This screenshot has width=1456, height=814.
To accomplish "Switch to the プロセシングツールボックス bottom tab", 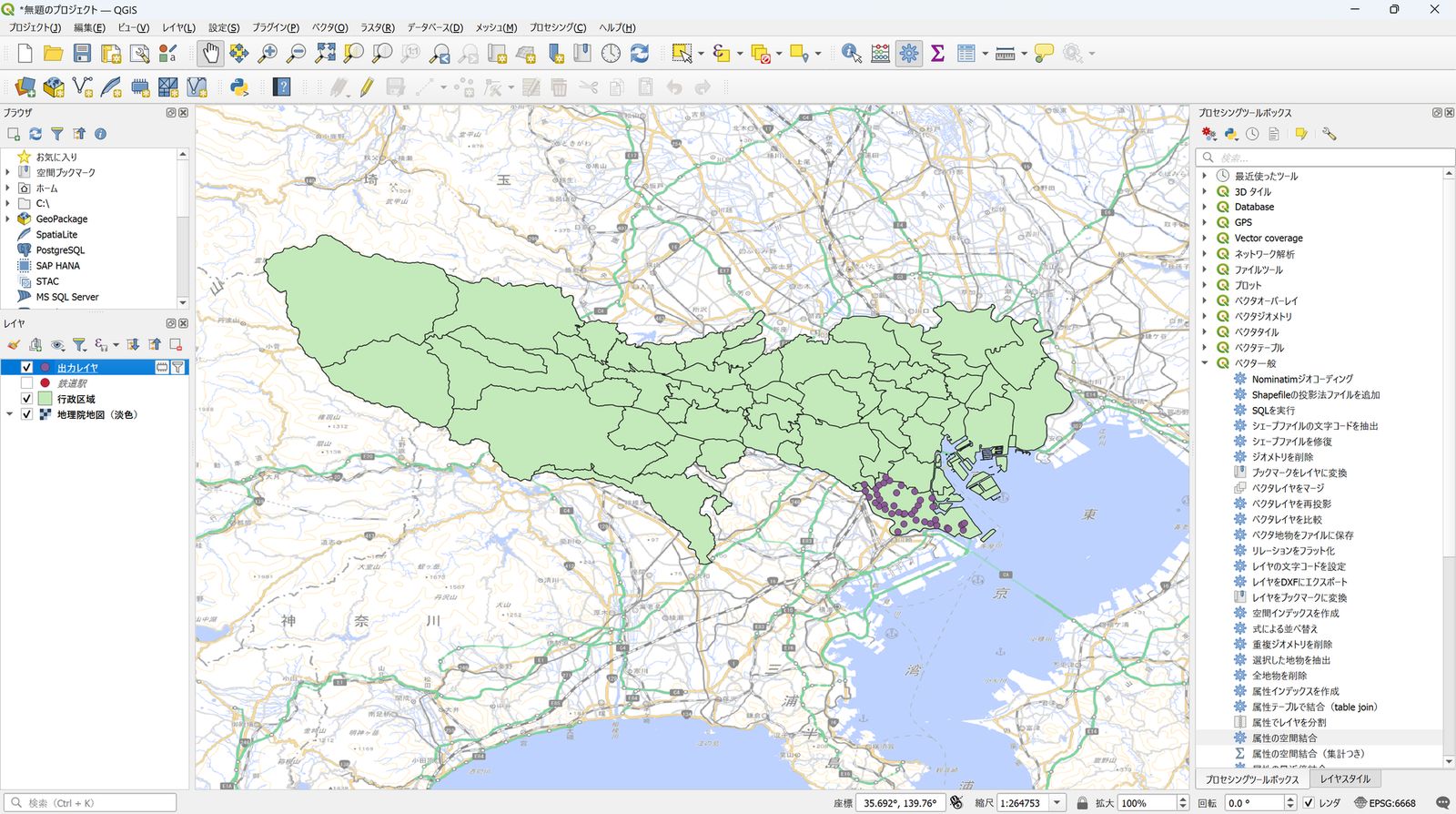I will (1252, 779).
